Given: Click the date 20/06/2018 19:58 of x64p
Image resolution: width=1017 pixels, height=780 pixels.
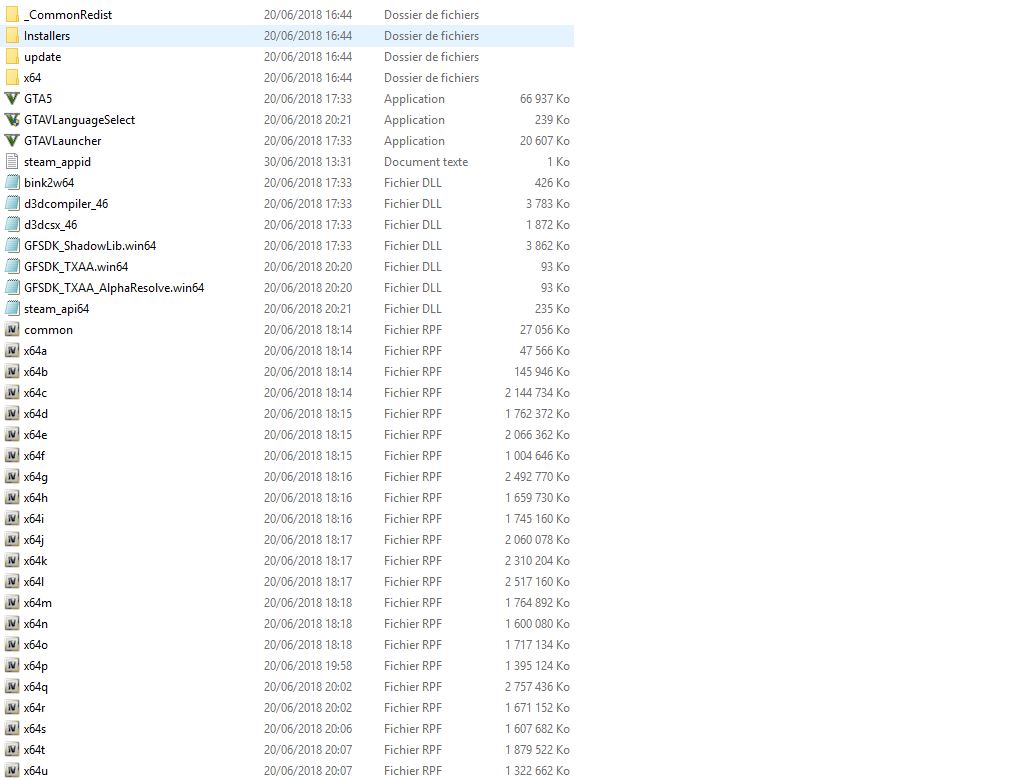Looking at the screenshot, I should coord(307,666).
